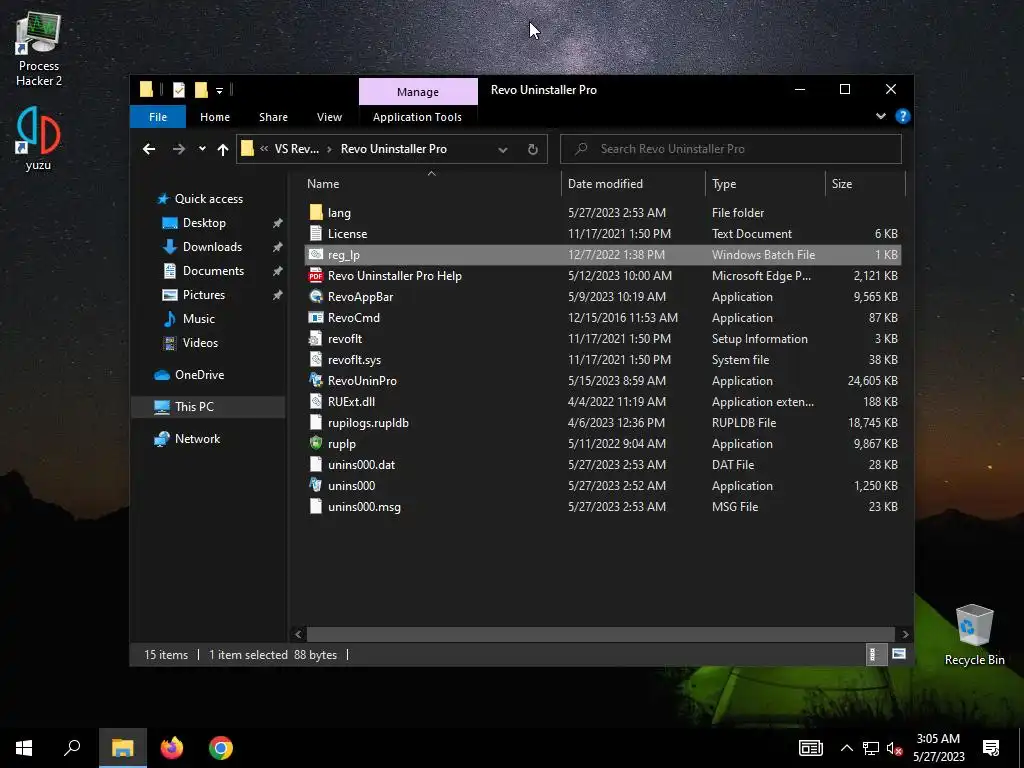Click the reg_lp batch file icon

coord(316,255)
